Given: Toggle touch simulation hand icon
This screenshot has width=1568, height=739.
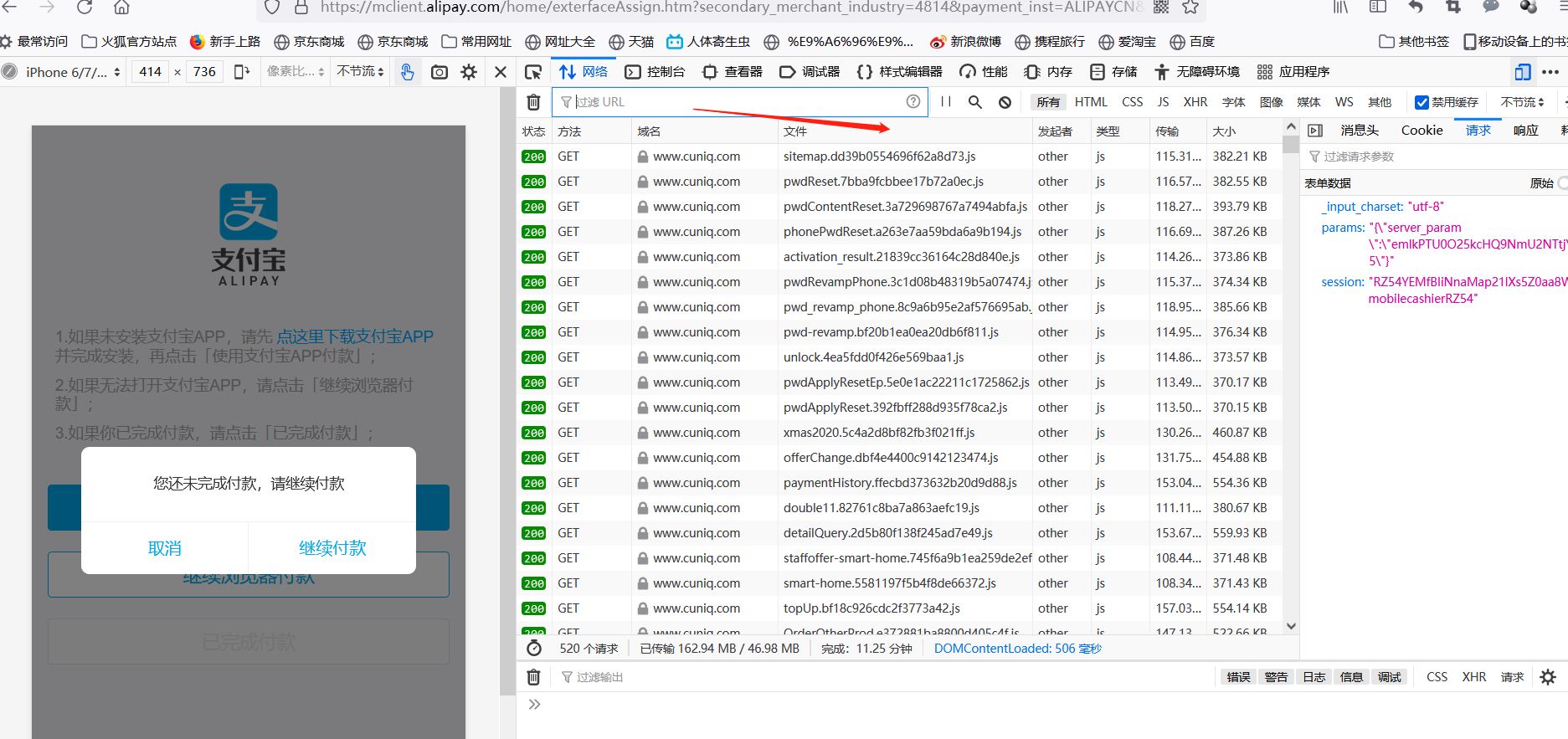Looking at the screenshot, I should pyautogui.click(x=407, y=72).
